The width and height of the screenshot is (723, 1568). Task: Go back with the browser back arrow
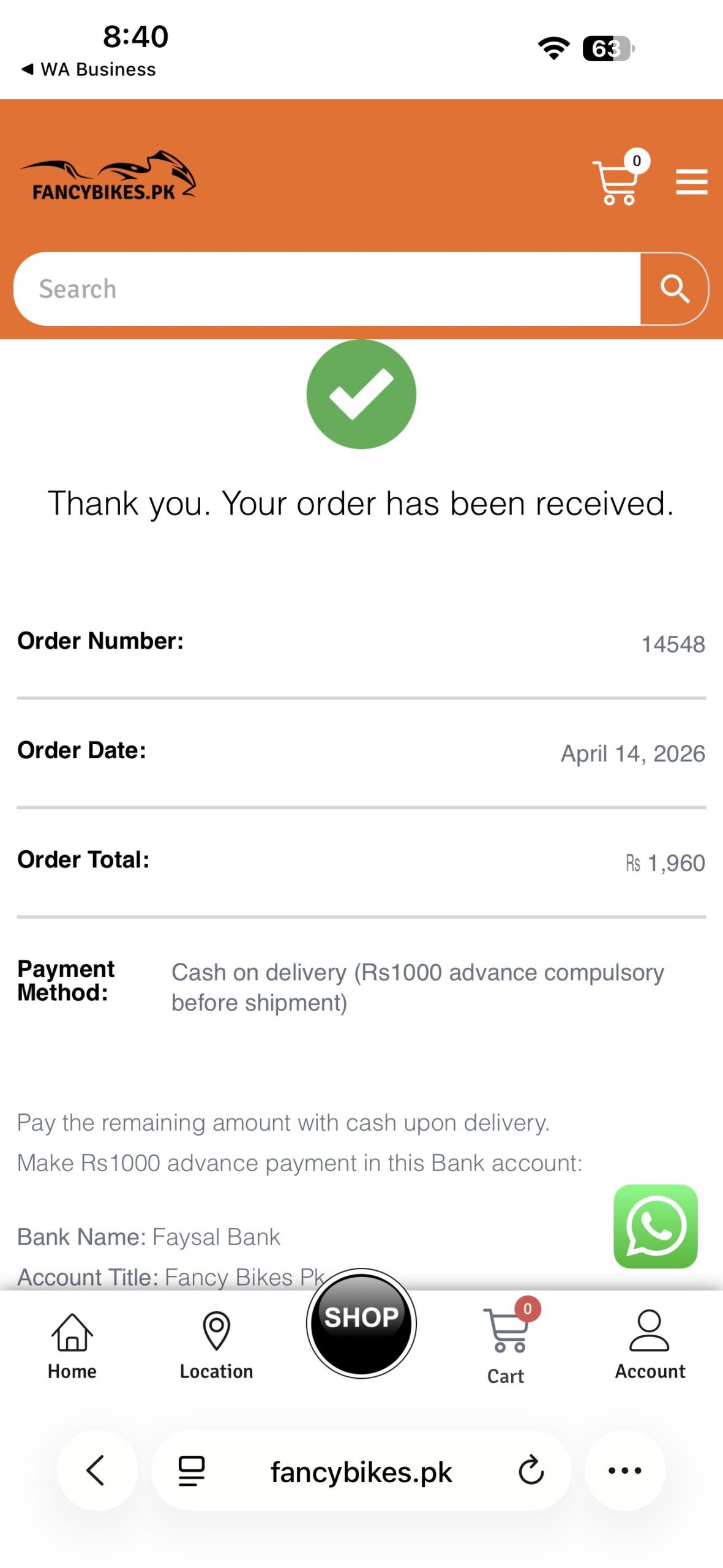pos(96,1470)
